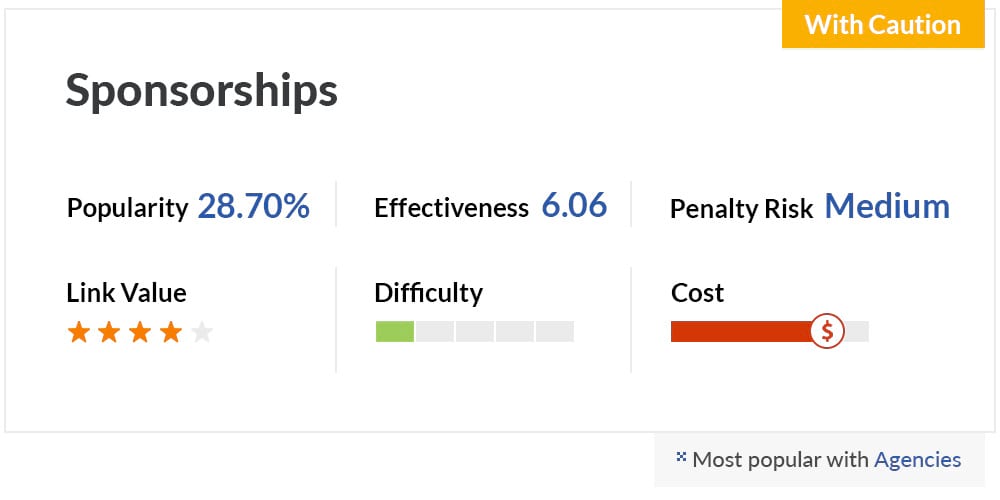This screenshot has width=1000, height=500.
Task: Click the first orange Link Value star
Action: [78, 332]
